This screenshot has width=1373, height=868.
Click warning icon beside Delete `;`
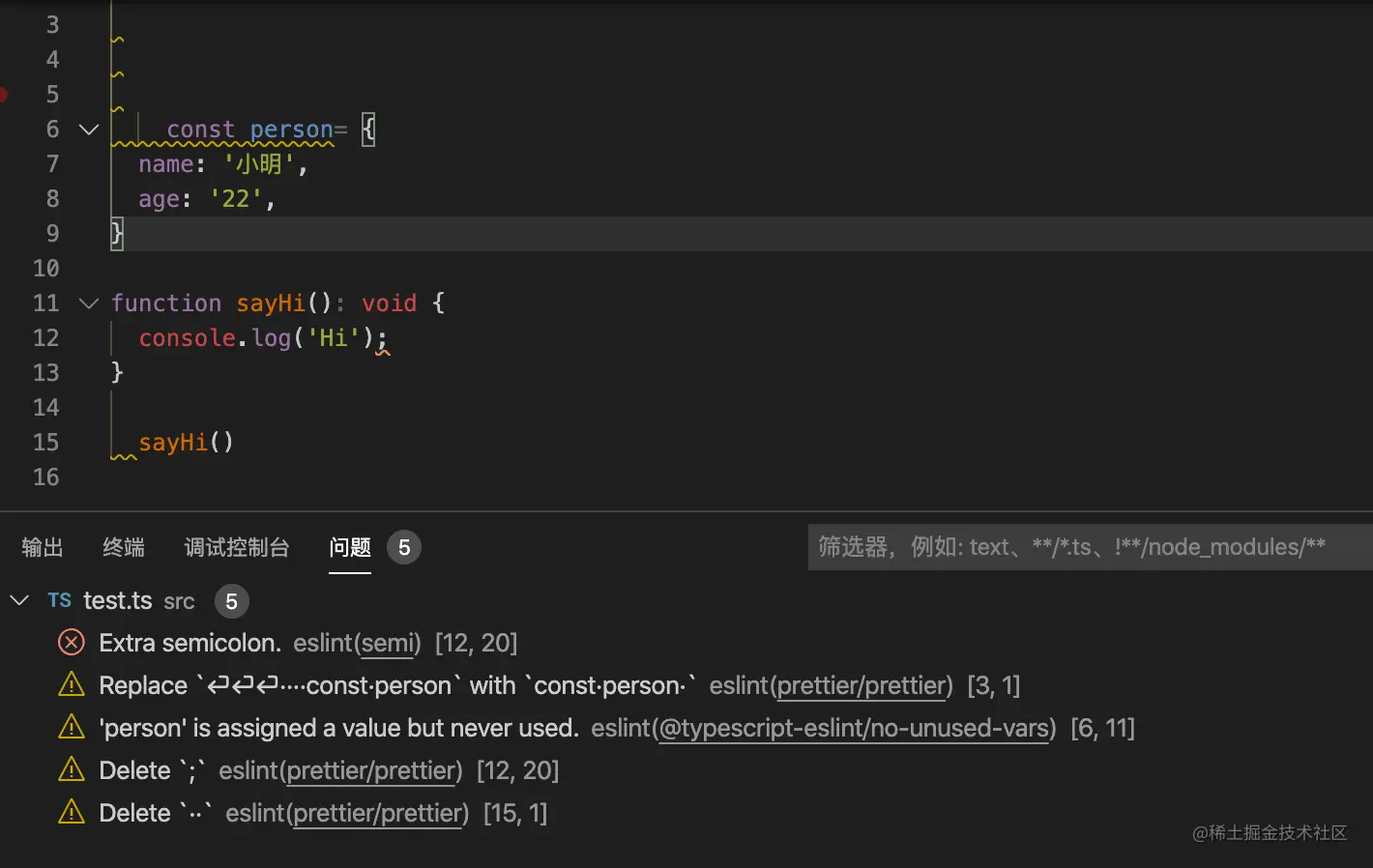click(x=72, y=770)
